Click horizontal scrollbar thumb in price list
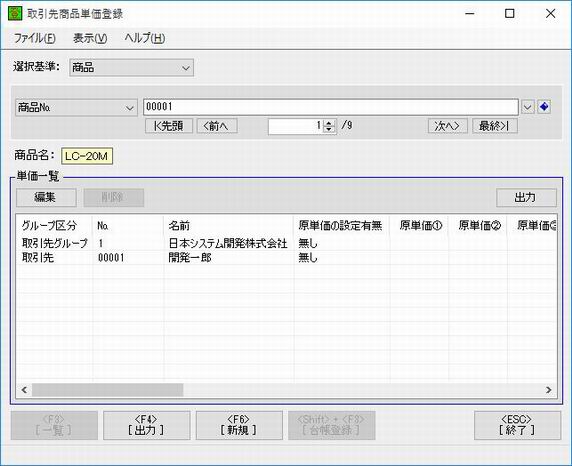The width and height of the screenshot is (572, 466). (108, 390)
